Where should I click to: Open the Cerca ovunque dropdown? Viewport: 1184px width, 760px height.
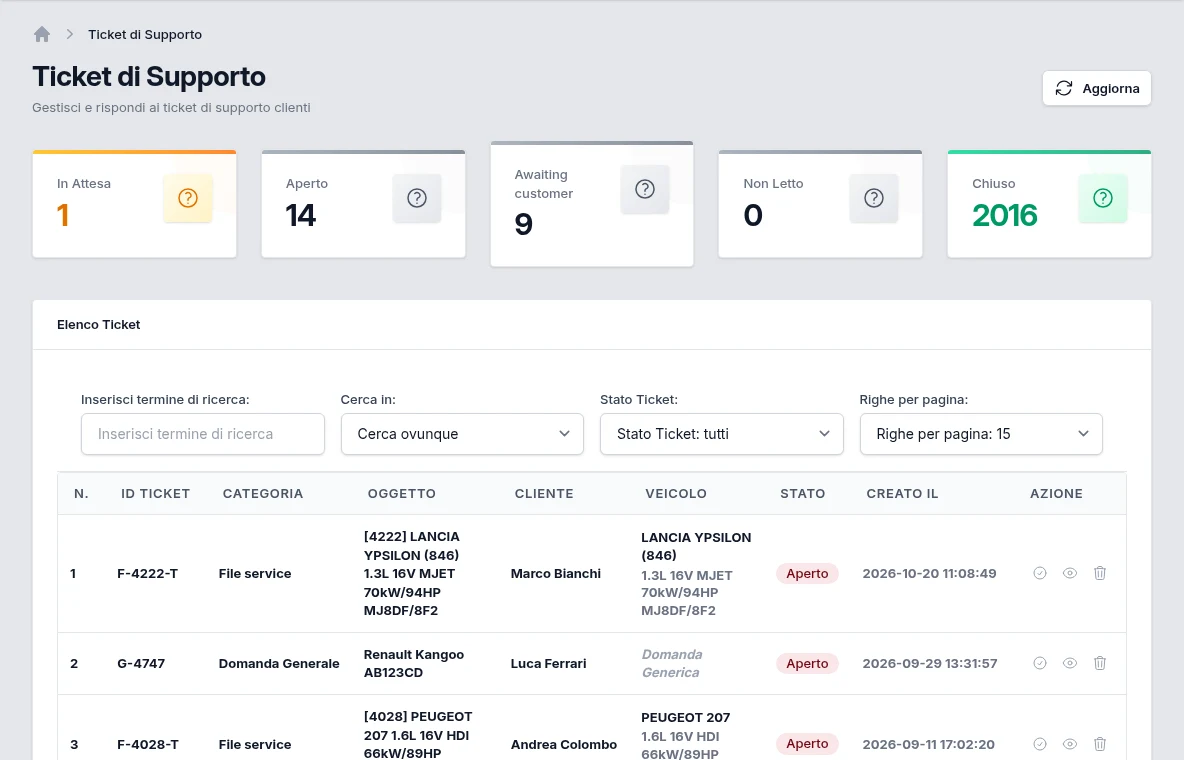[x=462, y=434]
